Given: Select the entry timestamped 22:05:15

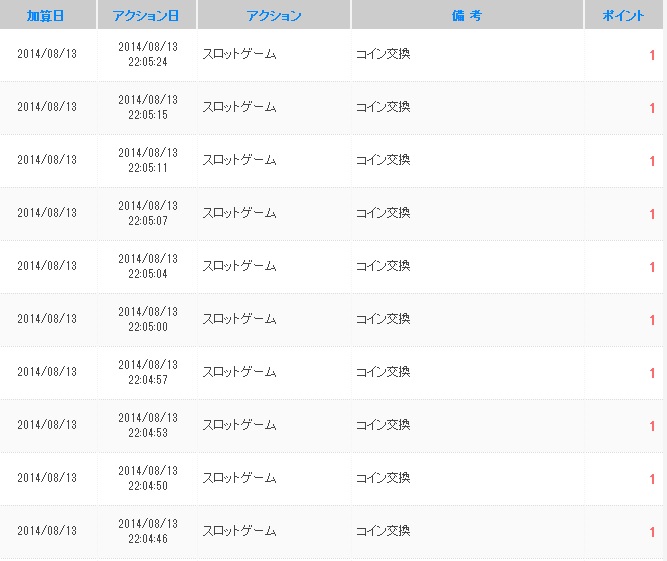Looking at the screenshot, I should click(x=148, y=114).
